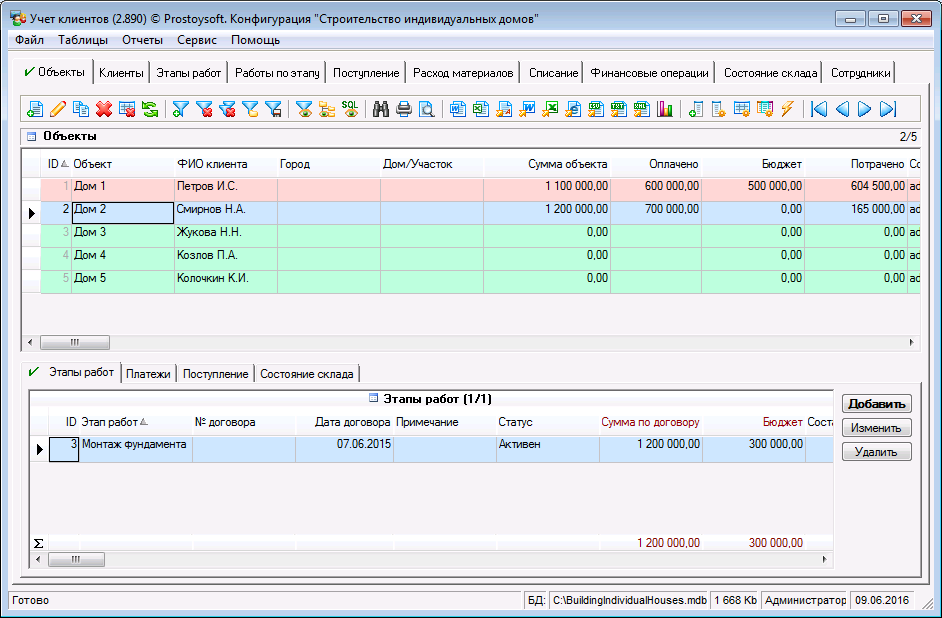Switch to the Платежи subtab
The height and width of the screenshot is (618, 942).
[x=149, y=374]
